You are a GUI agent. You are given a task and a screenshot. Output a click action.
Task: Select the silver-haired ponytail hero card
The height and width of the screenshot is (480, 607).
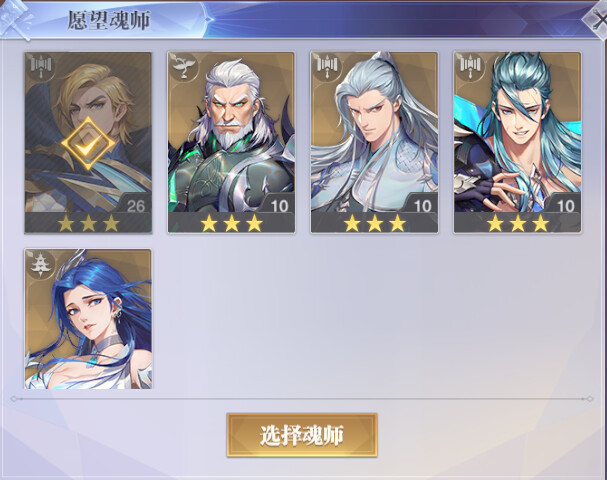374,143
